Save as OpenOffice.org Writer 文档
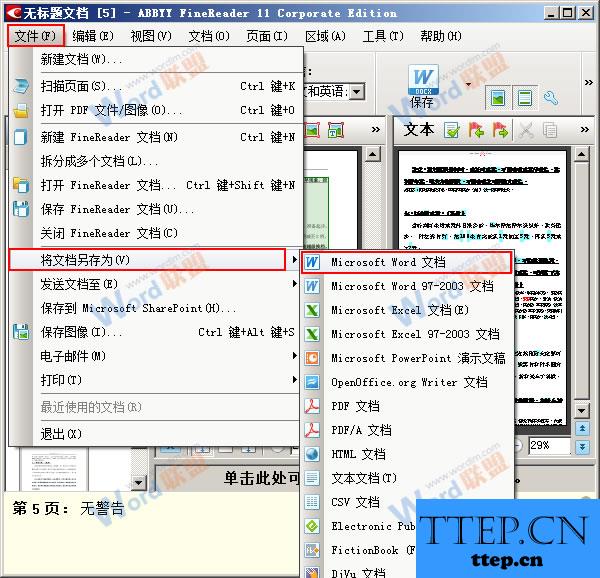The width and height of the screenshot is (600, 578). pos(407,382)
